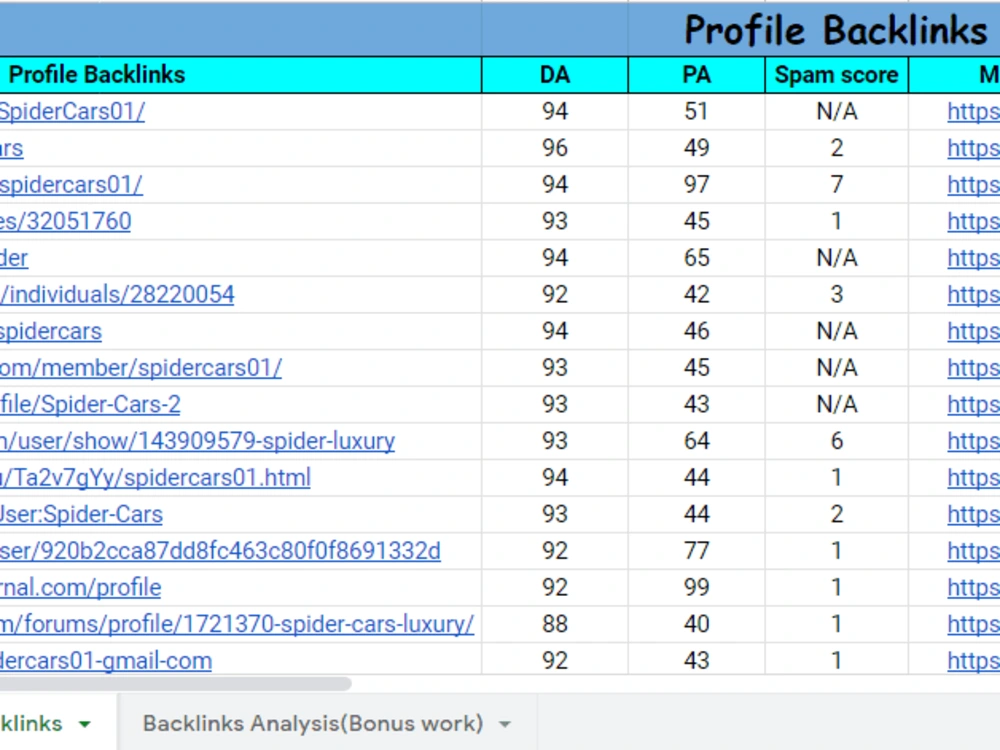Select DA cell 96 in the 'ars' row

click(x=555, y=149)
